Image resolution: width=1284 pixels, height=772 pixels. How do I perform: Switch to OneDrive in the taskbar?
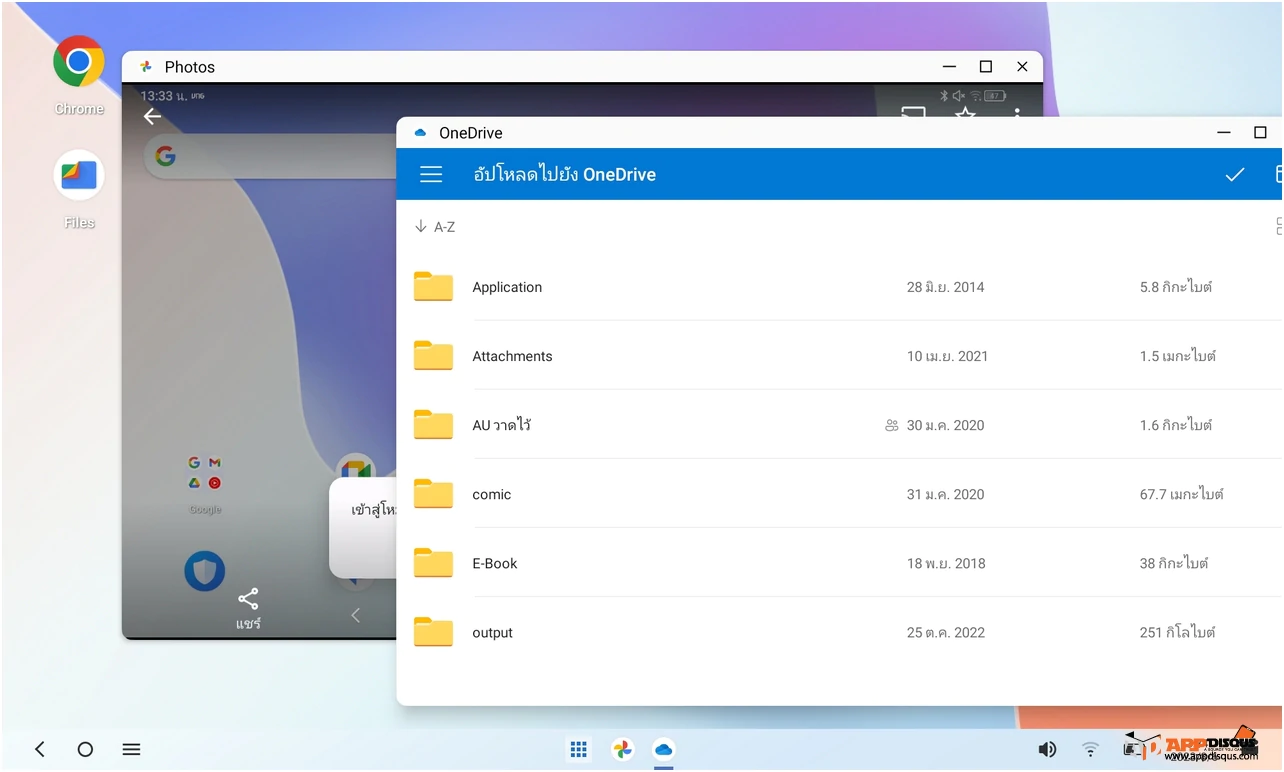pyautogui.click(x=664, y=749)
